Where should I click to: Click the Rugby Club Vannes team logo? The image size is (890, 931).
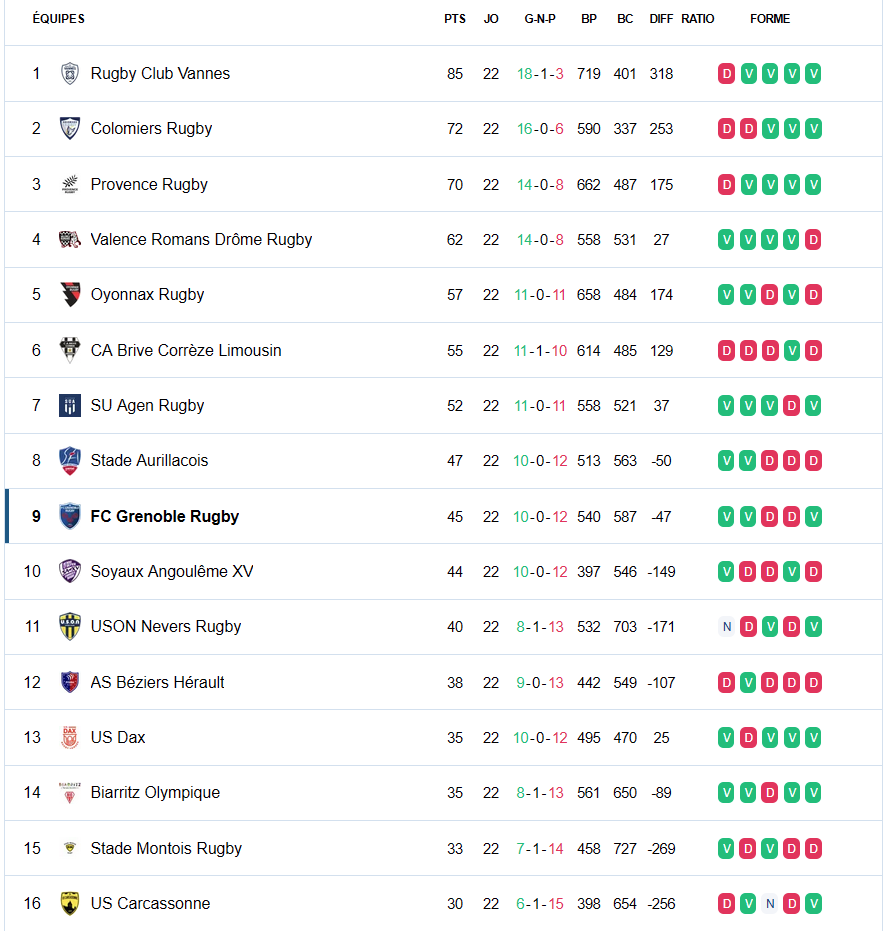pos(69,74)
